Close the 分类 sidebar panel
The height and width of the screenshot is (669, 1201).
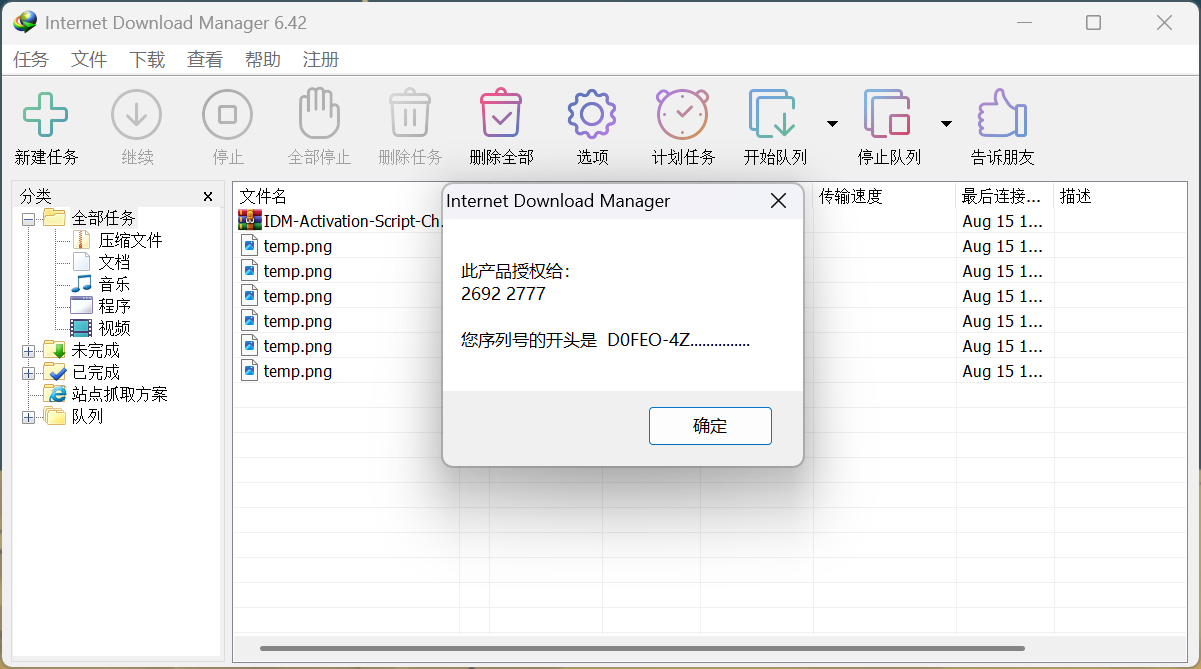coord(208,197)
